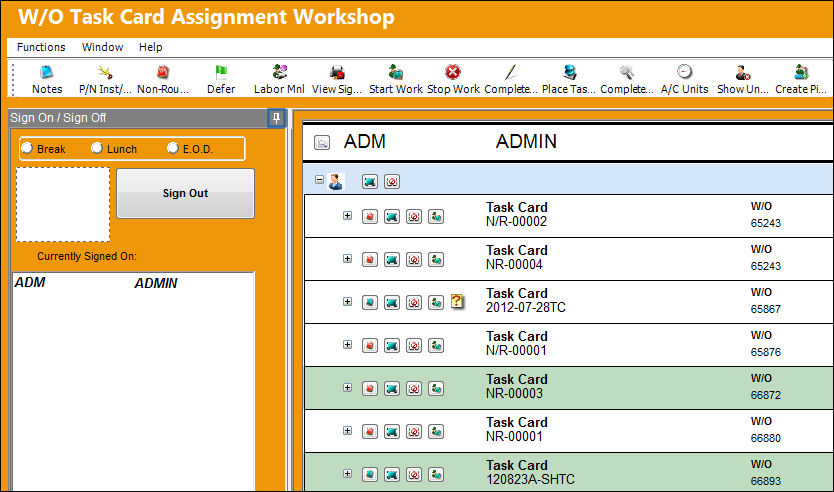Expand task card NR-00004
Image resolution: width=834 pixels, height=492 pixels.
tap(347, 258)
